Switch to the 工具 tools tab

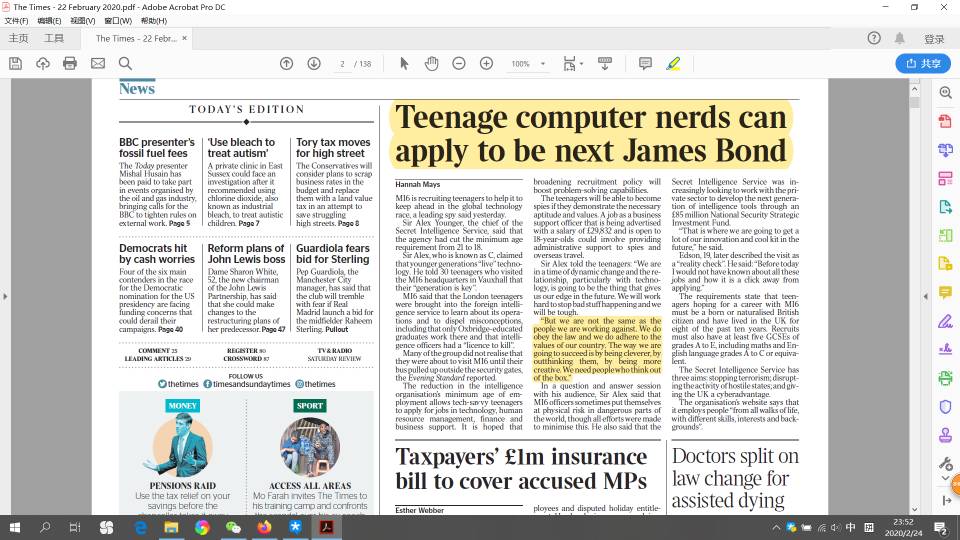coord(54,38)
